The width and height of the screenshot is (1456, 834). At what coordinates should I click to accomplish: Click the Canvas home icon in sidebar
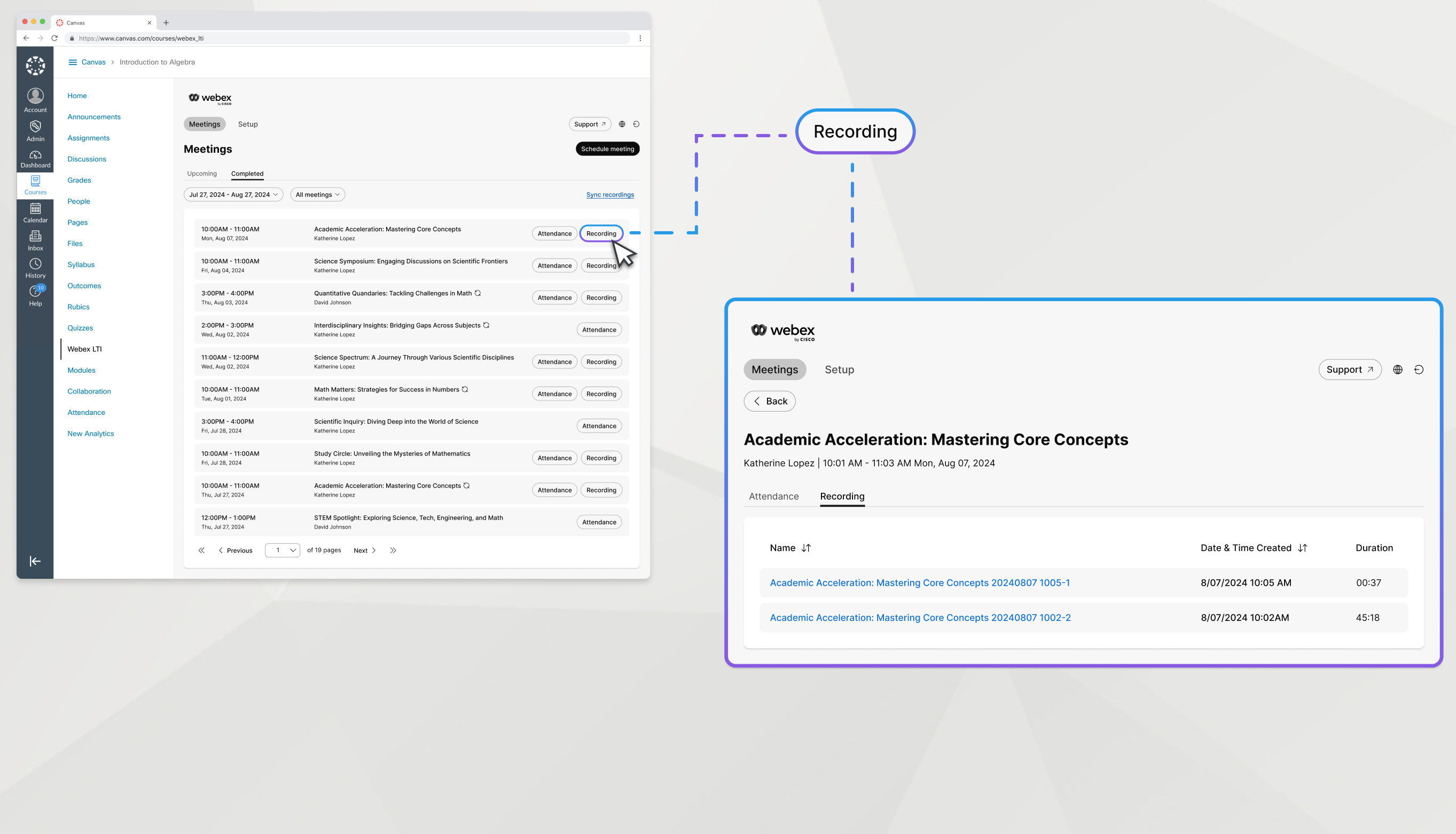click(36, 64)
